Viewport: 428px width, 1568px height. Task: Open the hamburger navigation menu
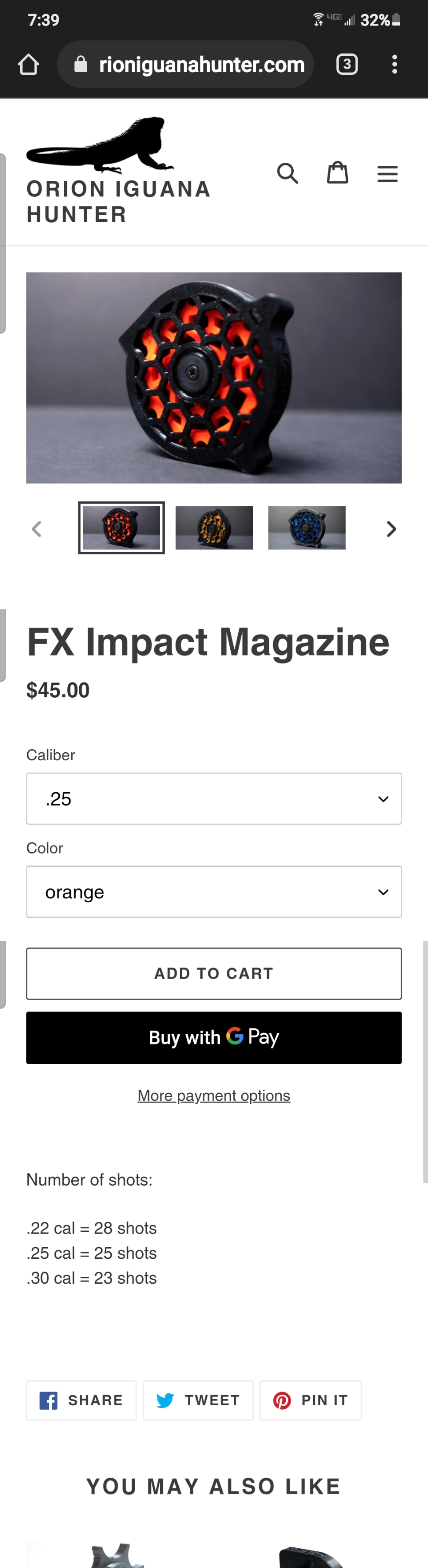387,174
